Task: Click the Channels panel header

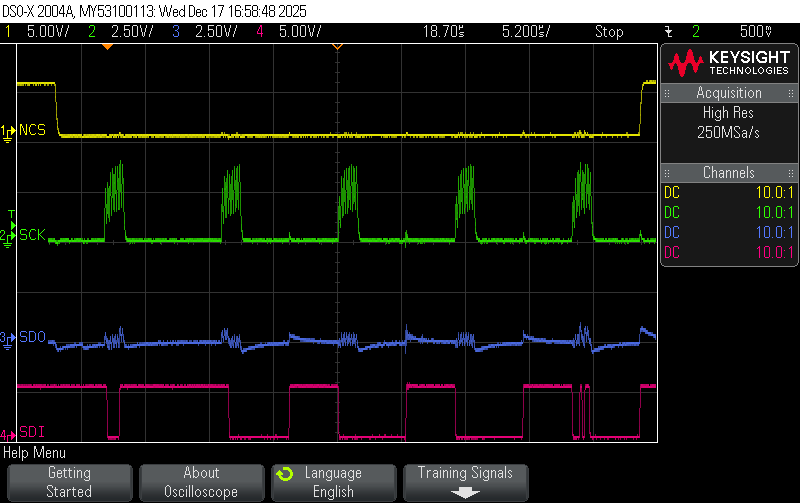Action: pos(729,172)
